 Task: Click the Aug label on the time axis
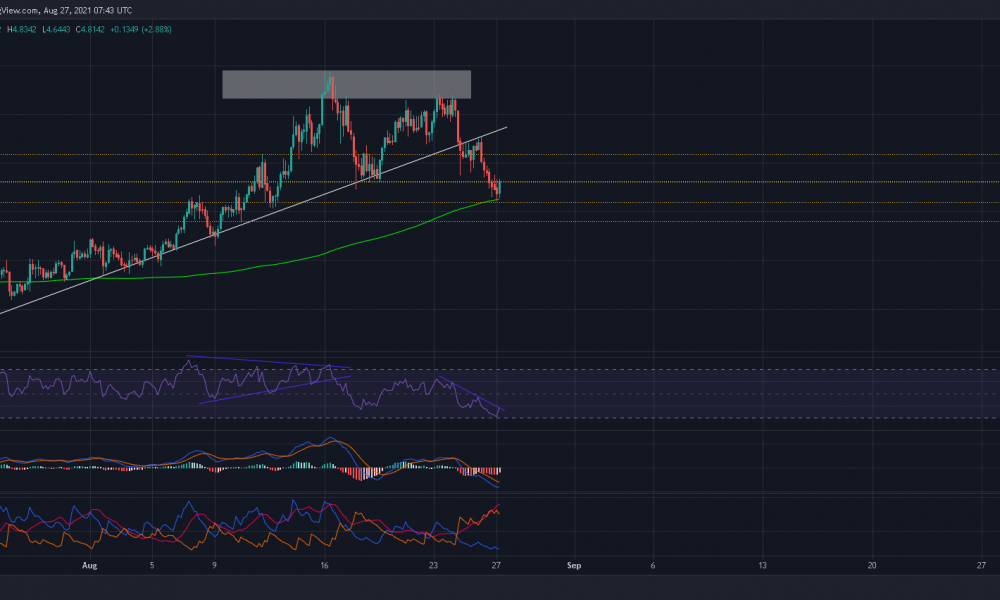[90, 565]
